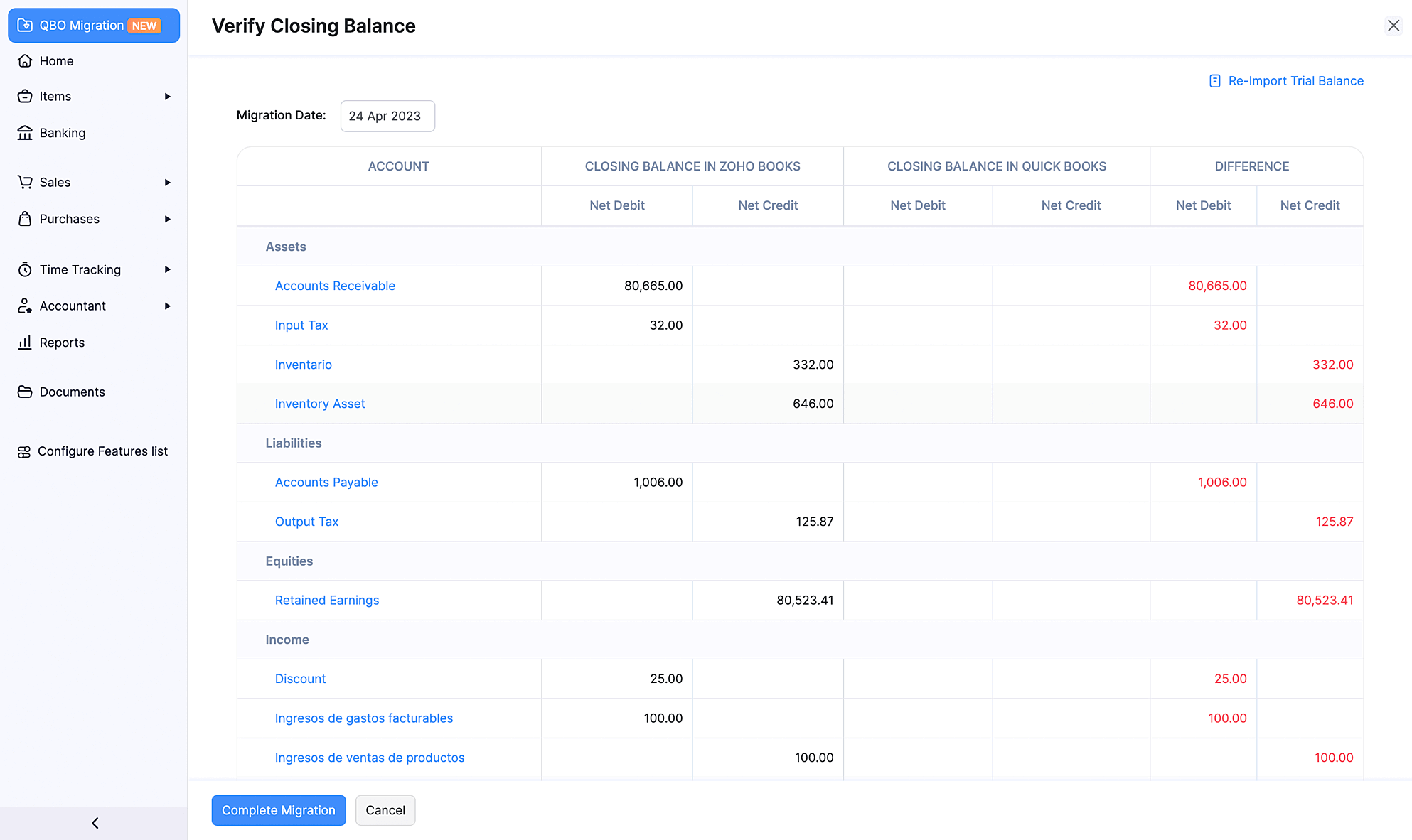The image size is (1412, 840).
Task: Open Time Tracking via the clock icon
Action: [25, 269]
